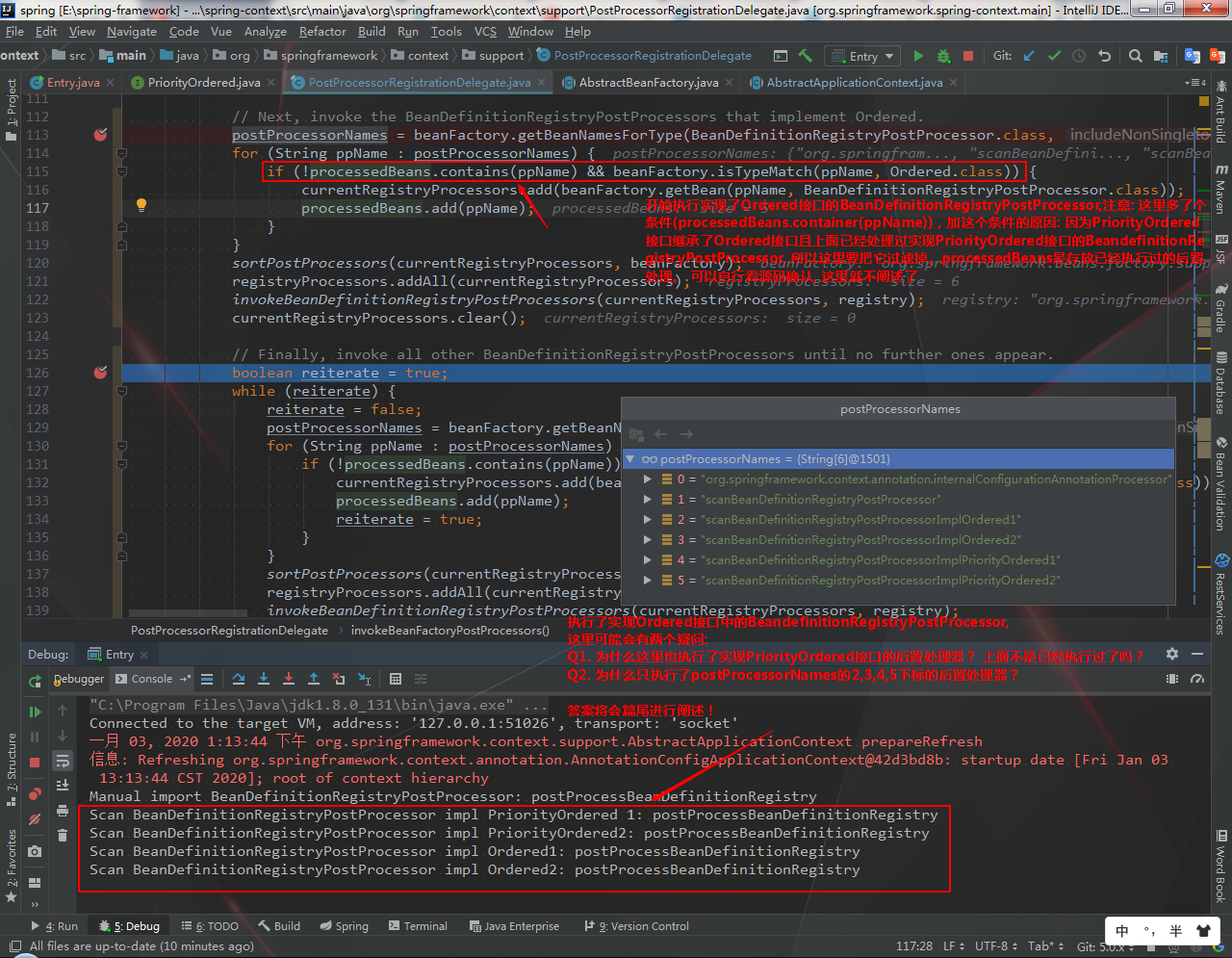Click Git branch 5.0.x in status bar
Screen dimensions: 1232x958
pyautogui.click(x=1103, y=946)
